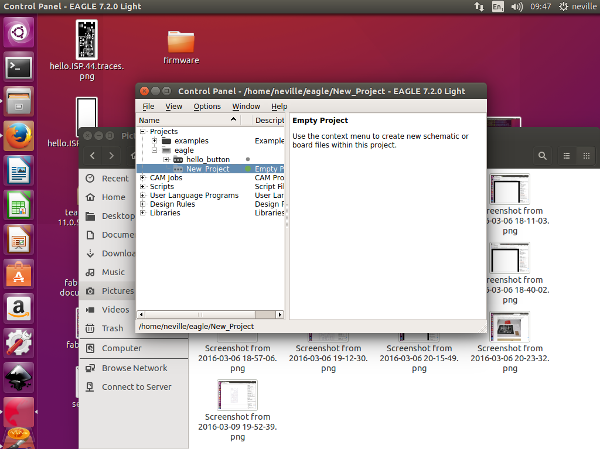Launch Firefox from the dock
600x449 pixels.
tap(18, 136)
